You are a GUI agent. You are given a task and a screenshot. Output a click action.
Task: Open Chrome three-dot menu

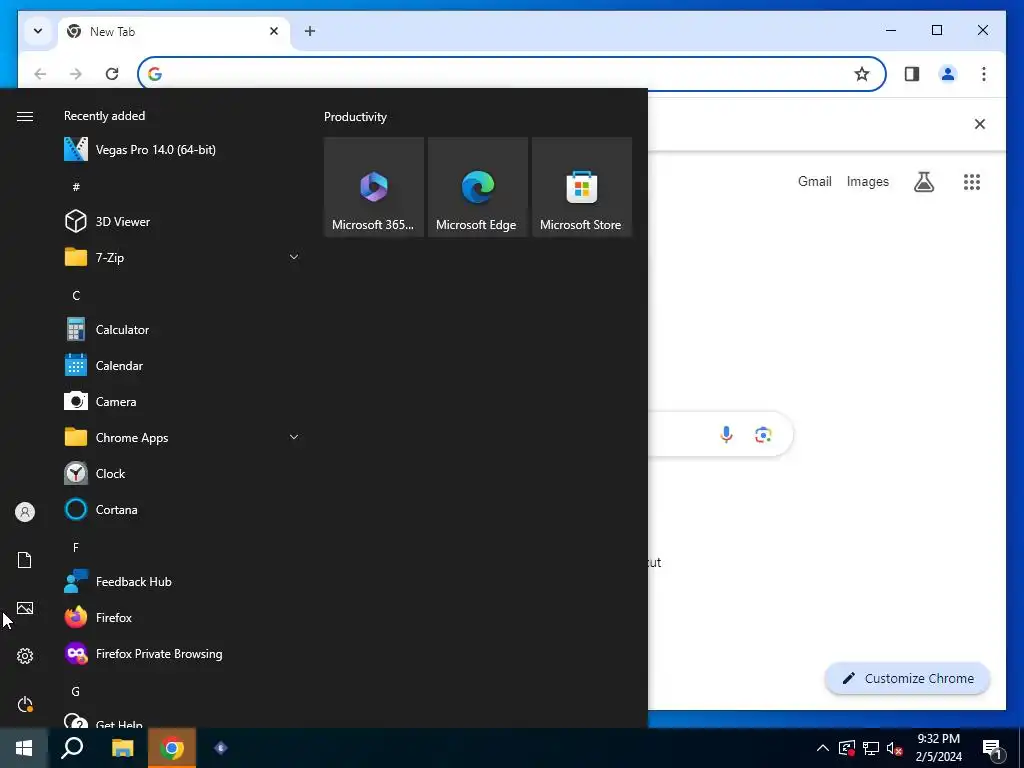(984, 74)
